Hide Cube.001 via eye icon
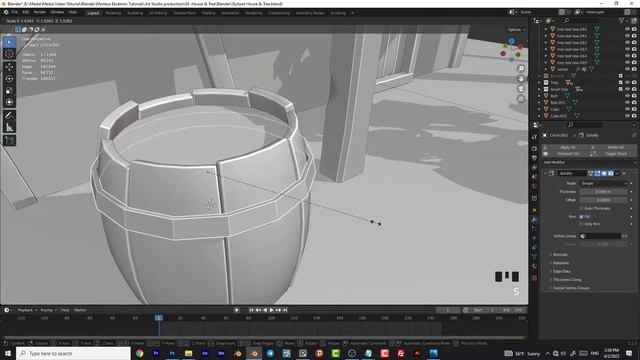Screen dimensions: 640x360 pos(627,116)
